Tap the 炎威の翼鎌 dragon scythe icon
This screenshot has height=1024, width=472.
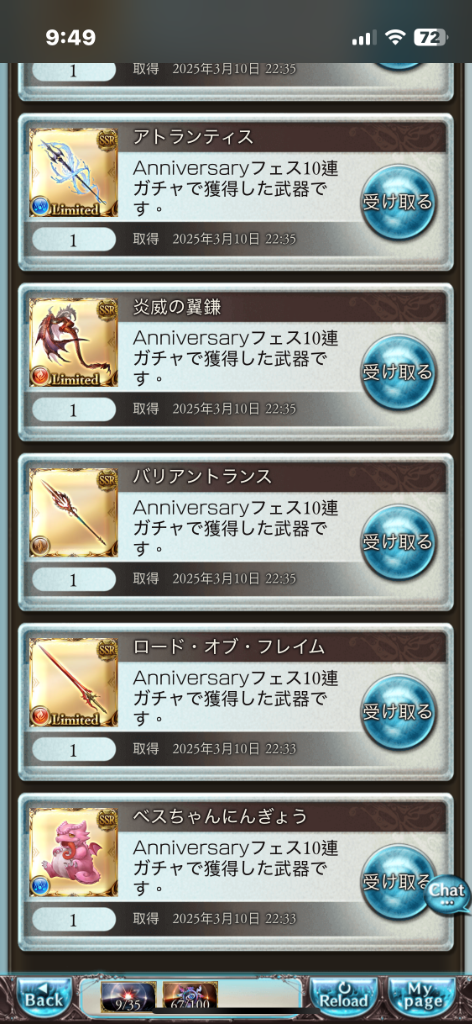tap(73, 343)
